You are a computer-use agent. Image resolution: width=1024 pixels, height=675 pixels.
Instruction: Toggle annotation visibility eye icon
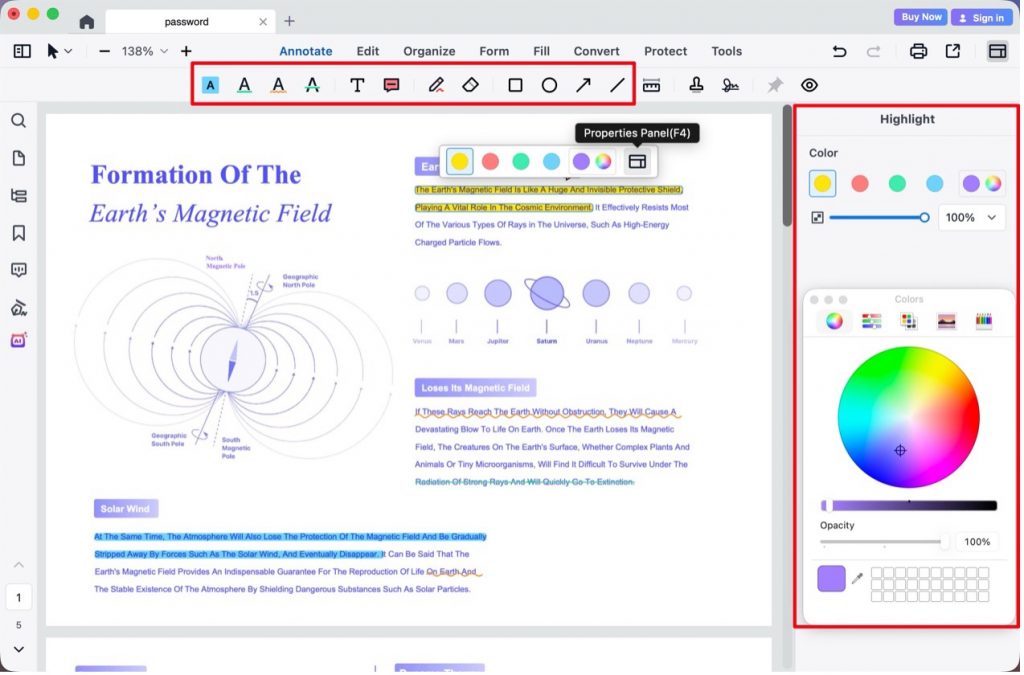(x=809, y=85)
